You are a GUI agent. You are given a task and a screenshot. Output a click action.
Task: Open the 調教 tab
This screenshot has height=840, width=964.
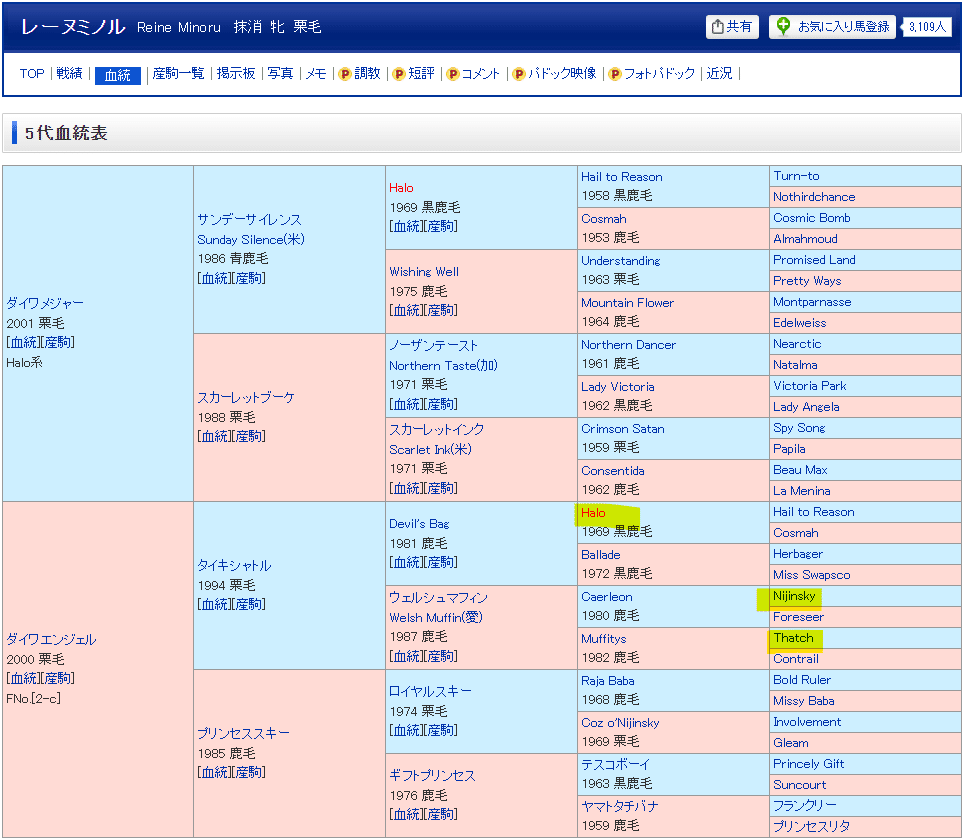tap(368, 74)
